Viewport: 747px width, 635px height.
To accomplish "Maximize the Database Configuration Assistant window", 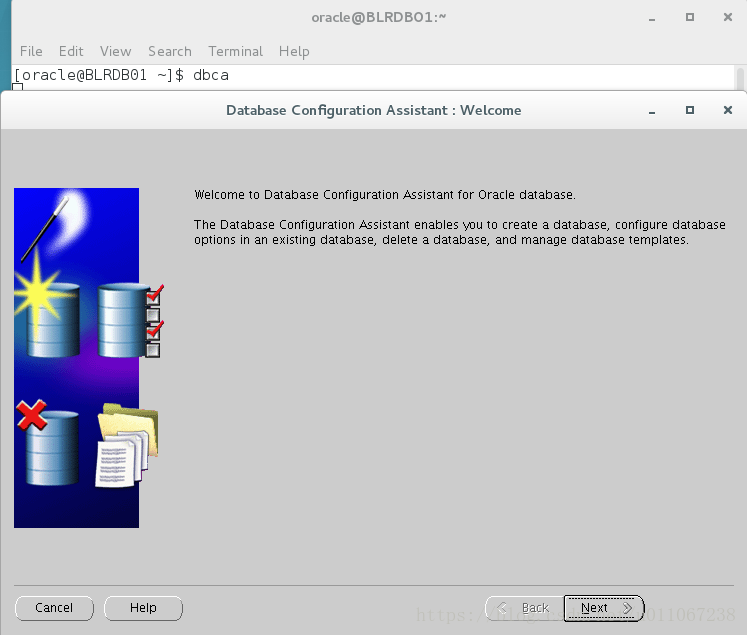I will click(689, 110).
